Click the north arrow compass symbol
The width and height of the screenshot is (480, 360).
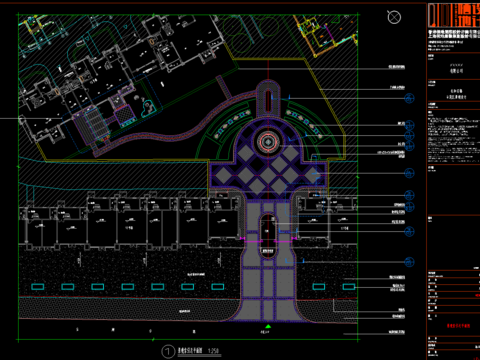click(x=394, y=17)
